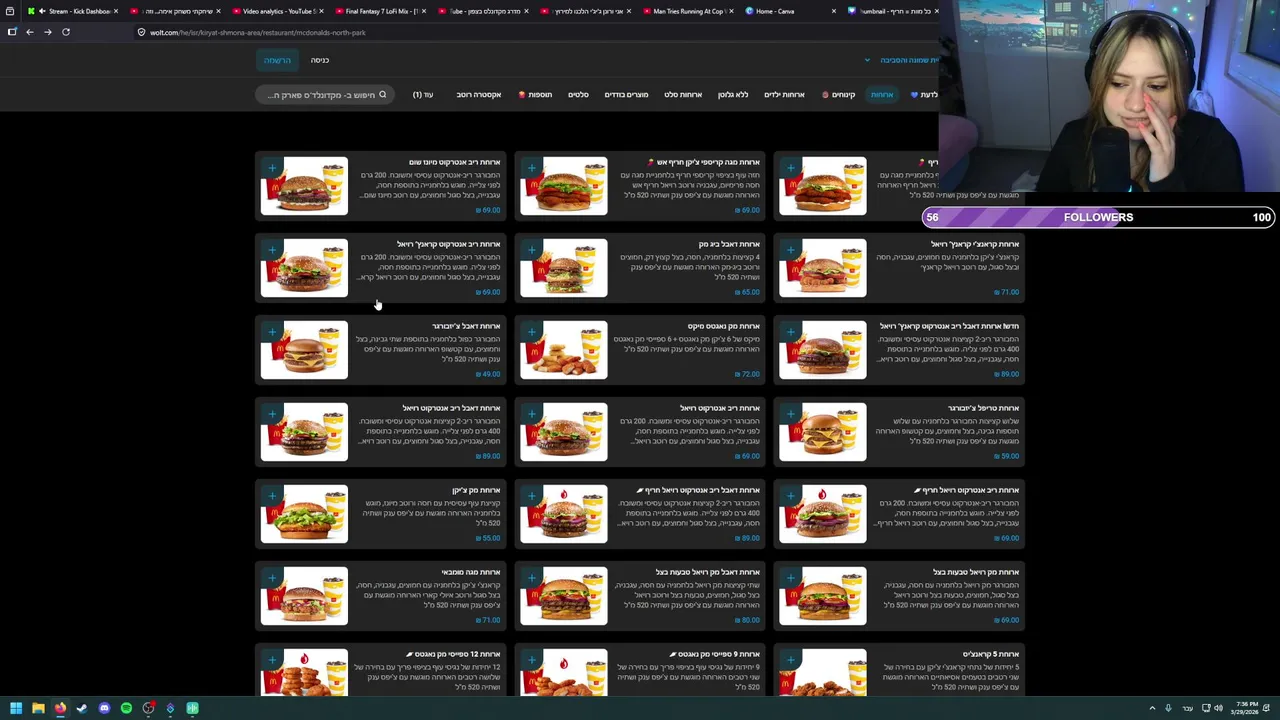Screen dimensions: 1280x720
Task: Go back with browser back arrow
Action: (x=30, y=32)
